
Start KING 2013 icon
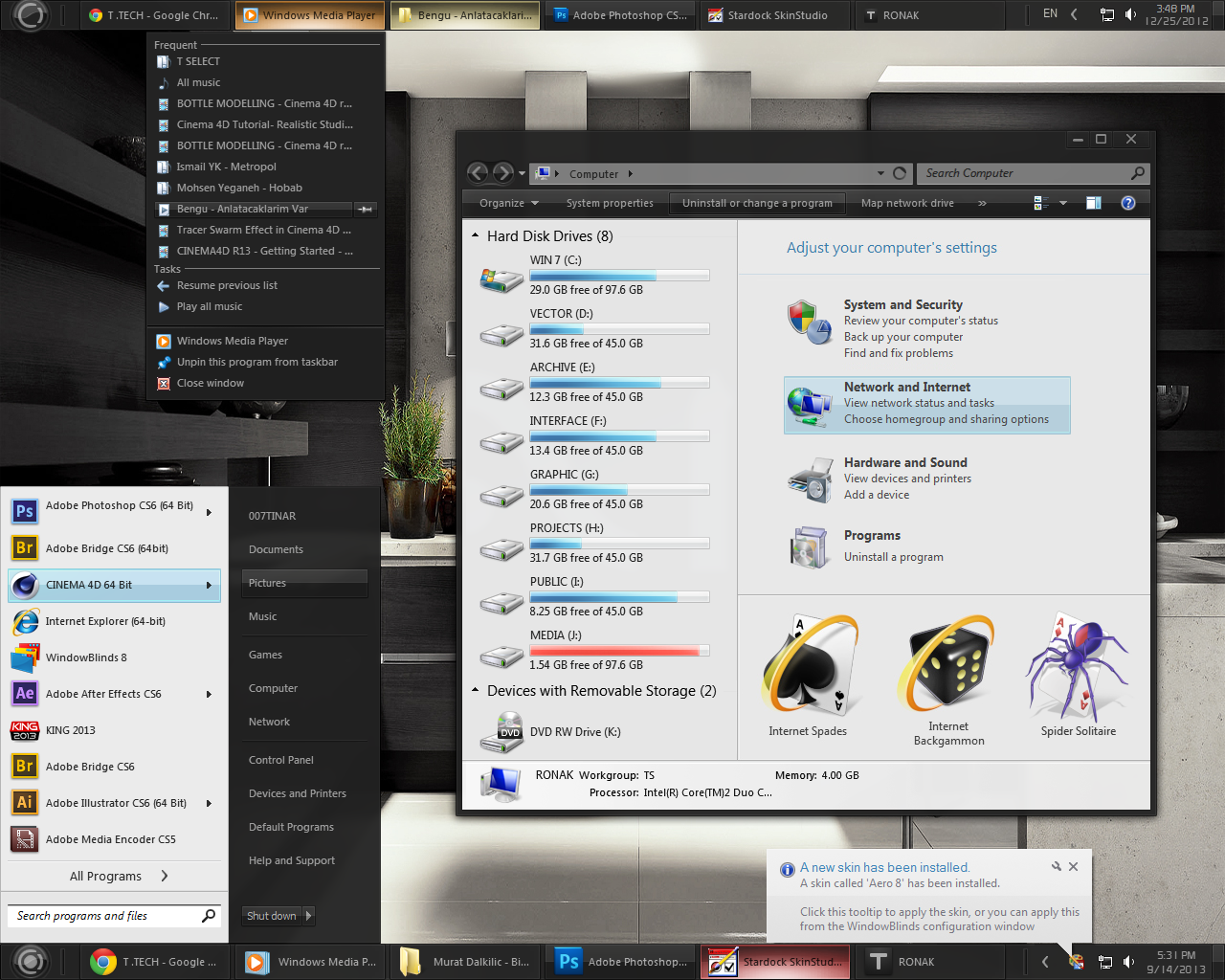click(25, 730)
